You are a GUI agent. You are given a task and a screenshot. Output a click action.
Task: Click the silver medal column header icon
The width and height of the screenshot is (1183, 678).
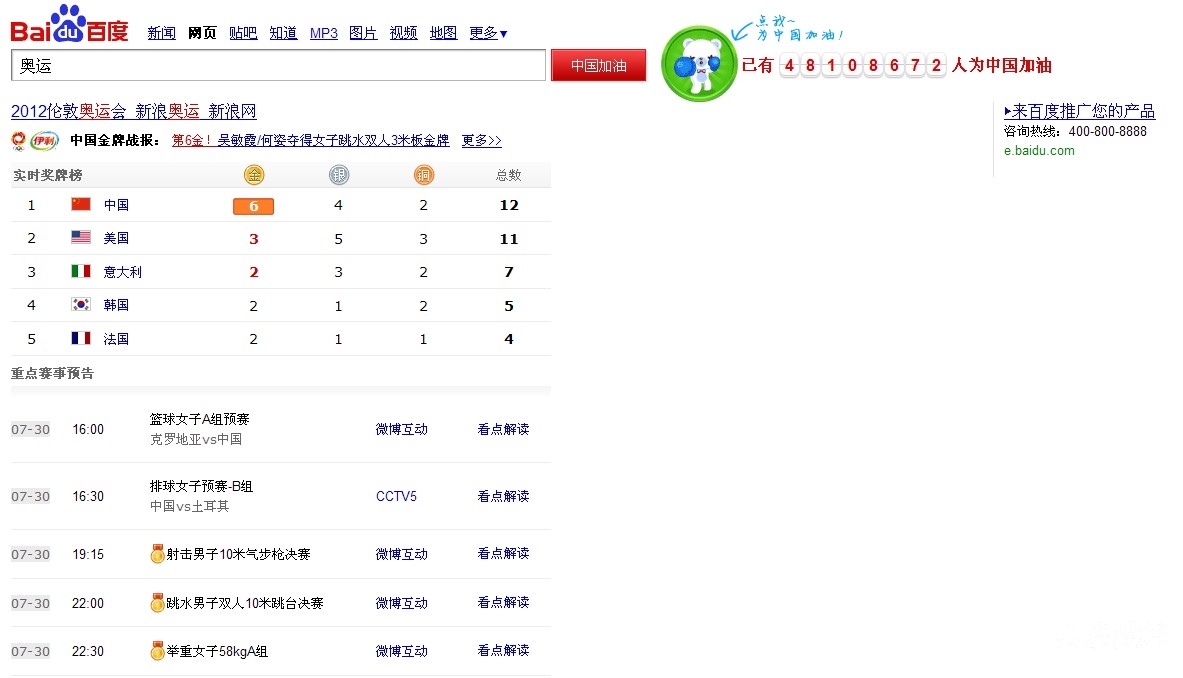tap(338, 174)
